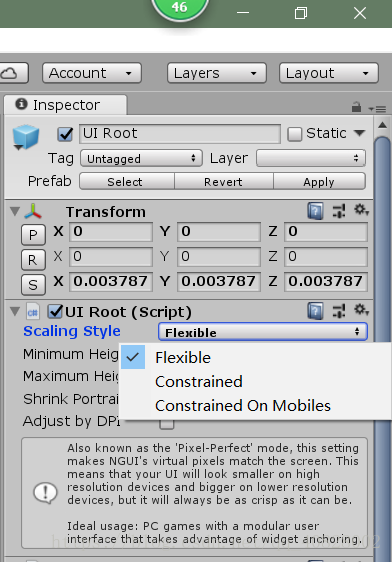This screenshot has height=562, width=392.
Task: Open the Account dropdown
Action: tap(92, 73)
